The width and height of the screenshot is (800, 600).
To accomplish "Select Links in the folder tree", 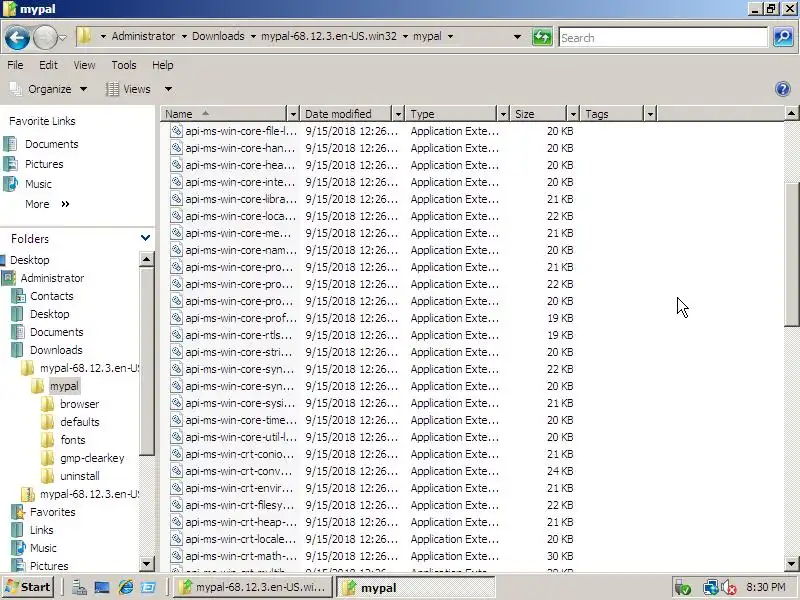I will tap(41, 530).
